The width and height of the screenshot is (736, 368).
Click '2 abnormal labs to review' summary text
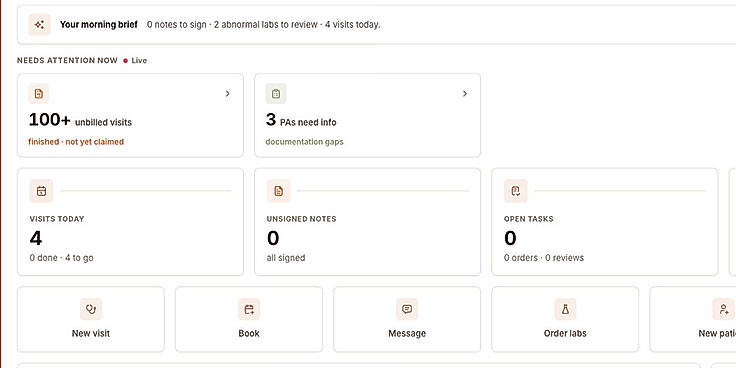tap(266, 24)
